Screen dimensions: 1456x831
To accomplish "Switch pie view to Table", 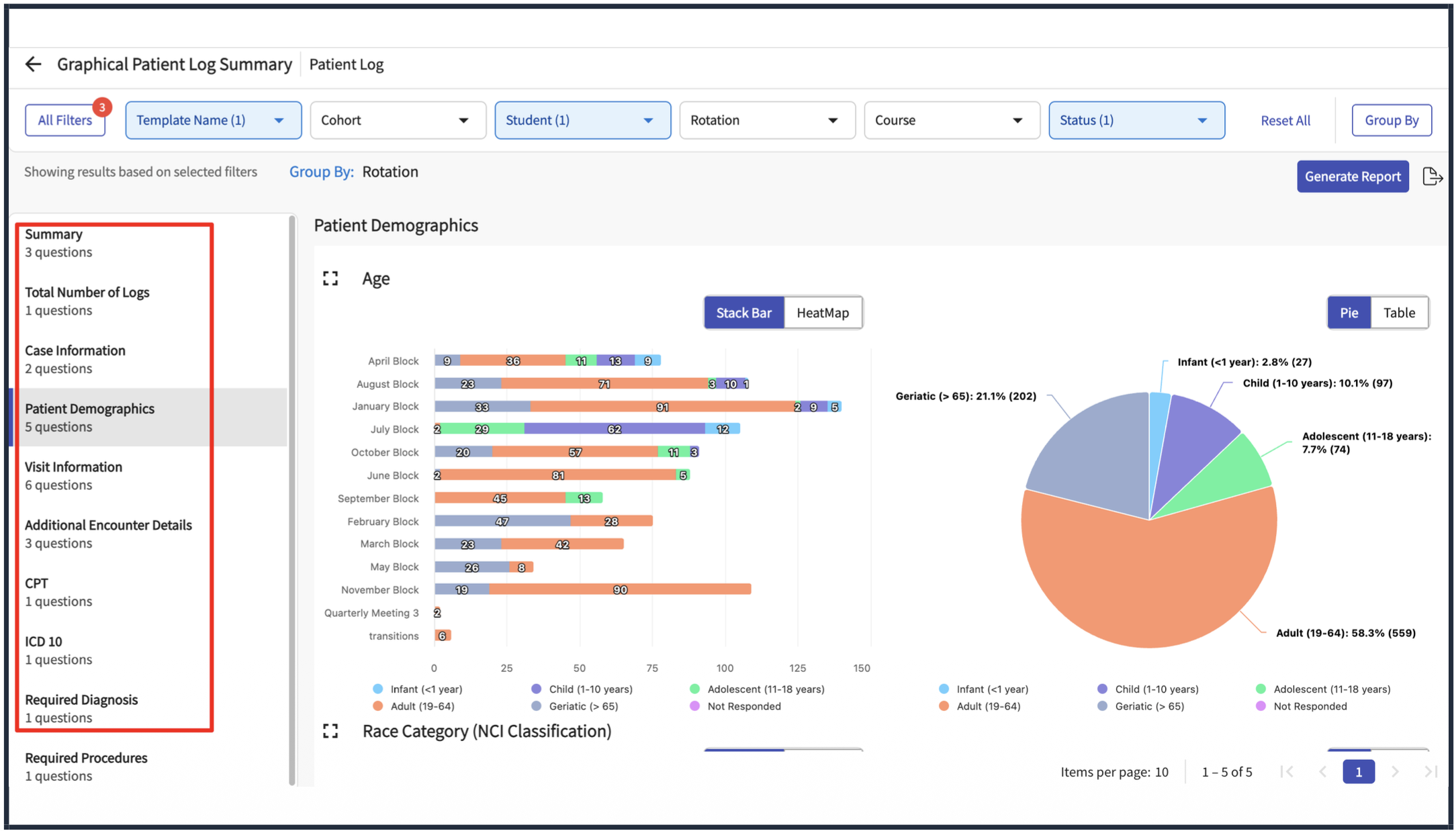I will (1399, 313).
